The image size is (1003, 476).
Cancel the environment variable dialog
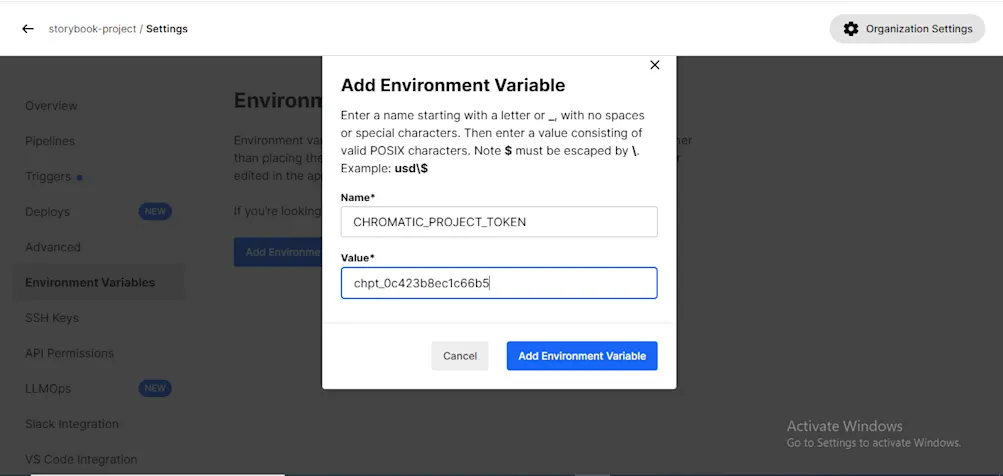(460, 356)
